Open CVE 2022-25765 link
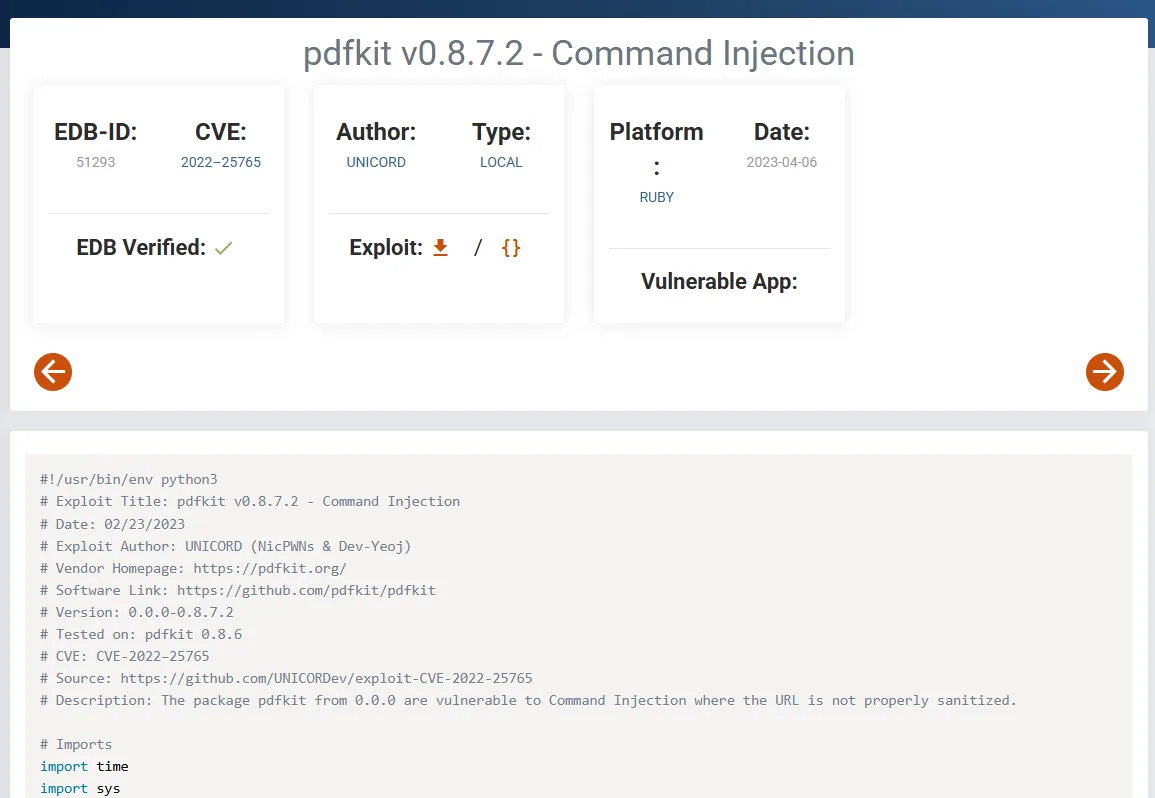The width and height of the screenshot is (1155, 798). pos(221,162)
